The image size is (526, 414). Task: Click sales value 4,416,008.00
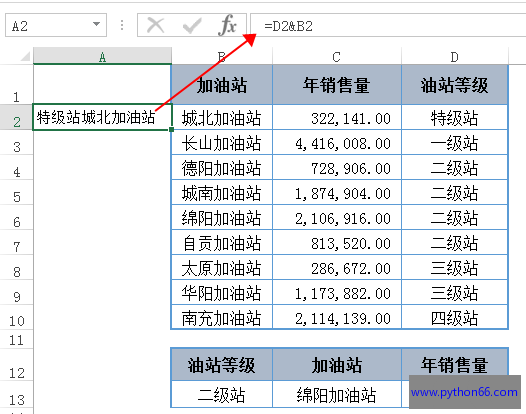pos(337,142)
